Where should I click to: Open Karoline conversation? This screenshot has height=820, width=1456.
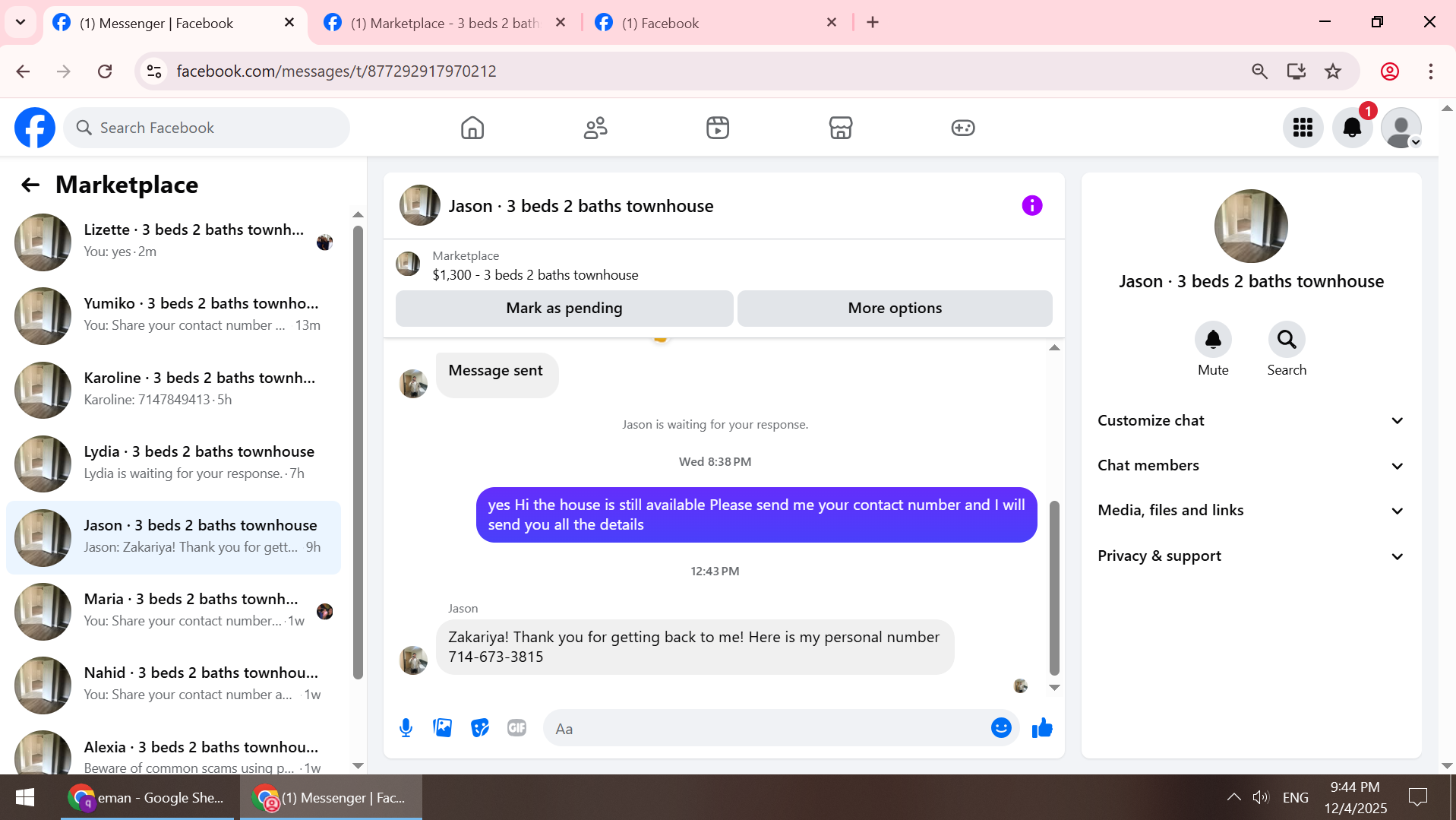pos(174,390)
